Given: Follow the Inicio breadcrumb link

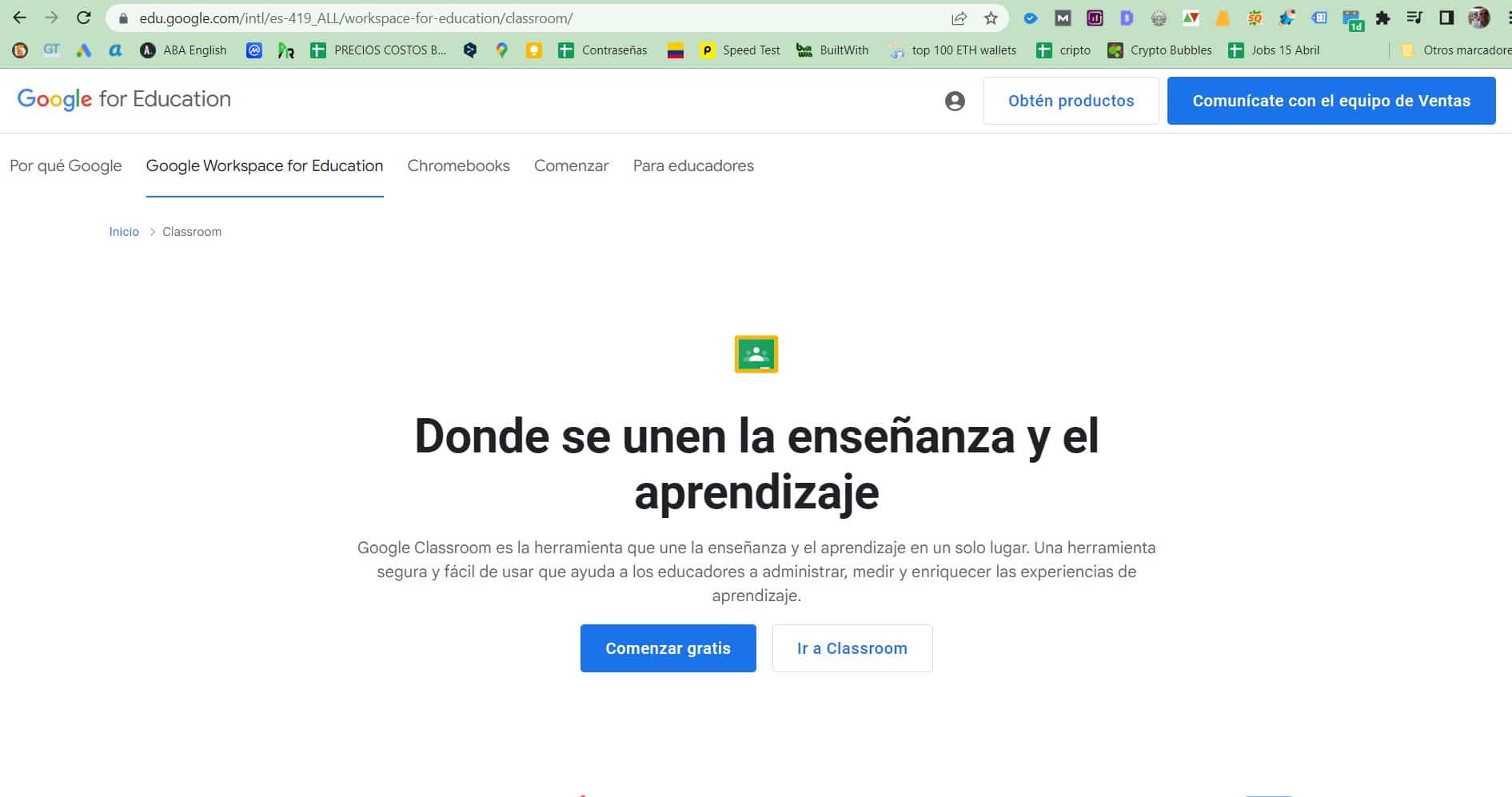Looking at the screenshot, I should pos(124,232).
